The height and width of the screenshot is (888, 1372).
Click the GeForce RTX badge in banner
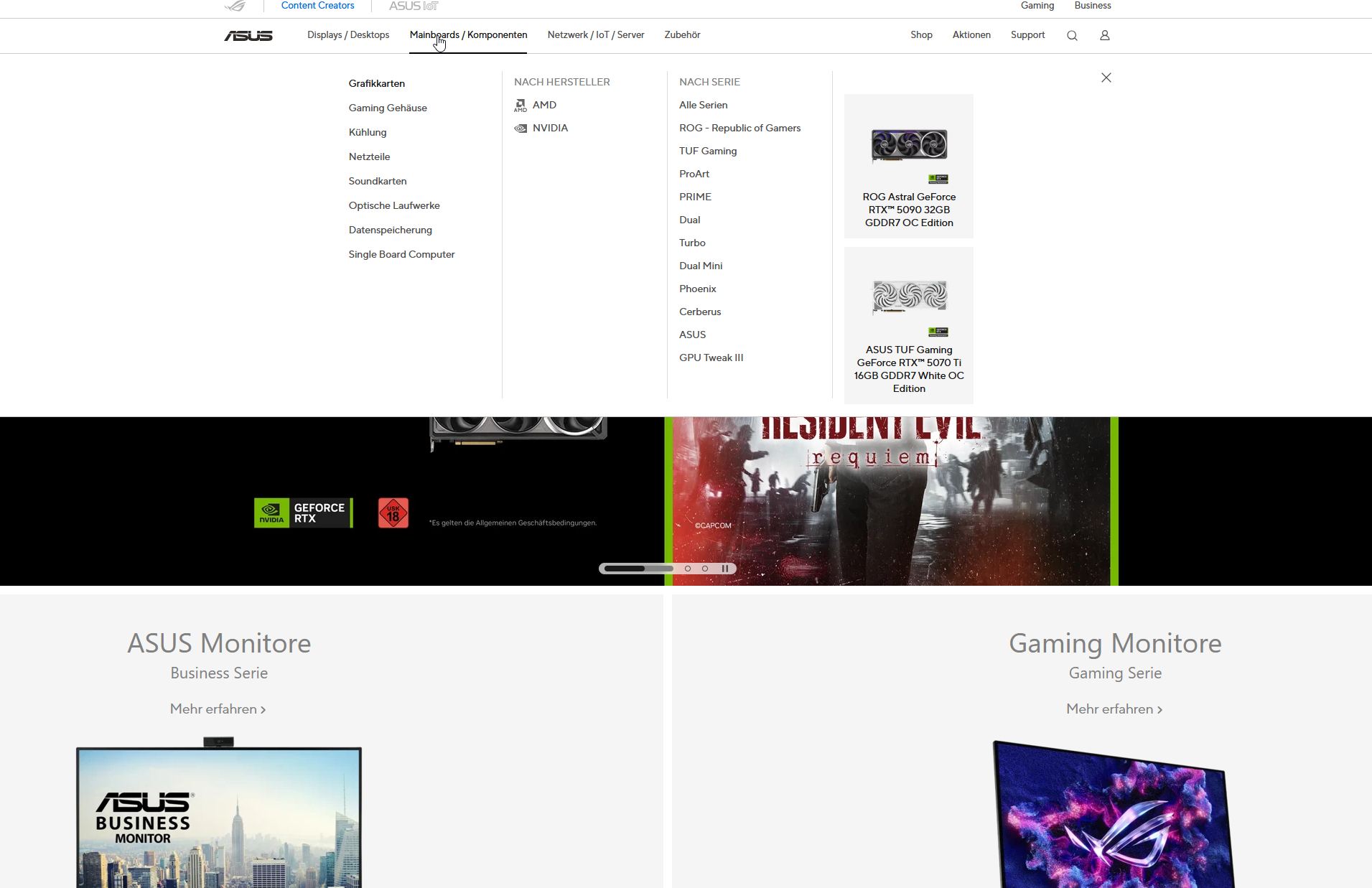(x=304, y=513)
